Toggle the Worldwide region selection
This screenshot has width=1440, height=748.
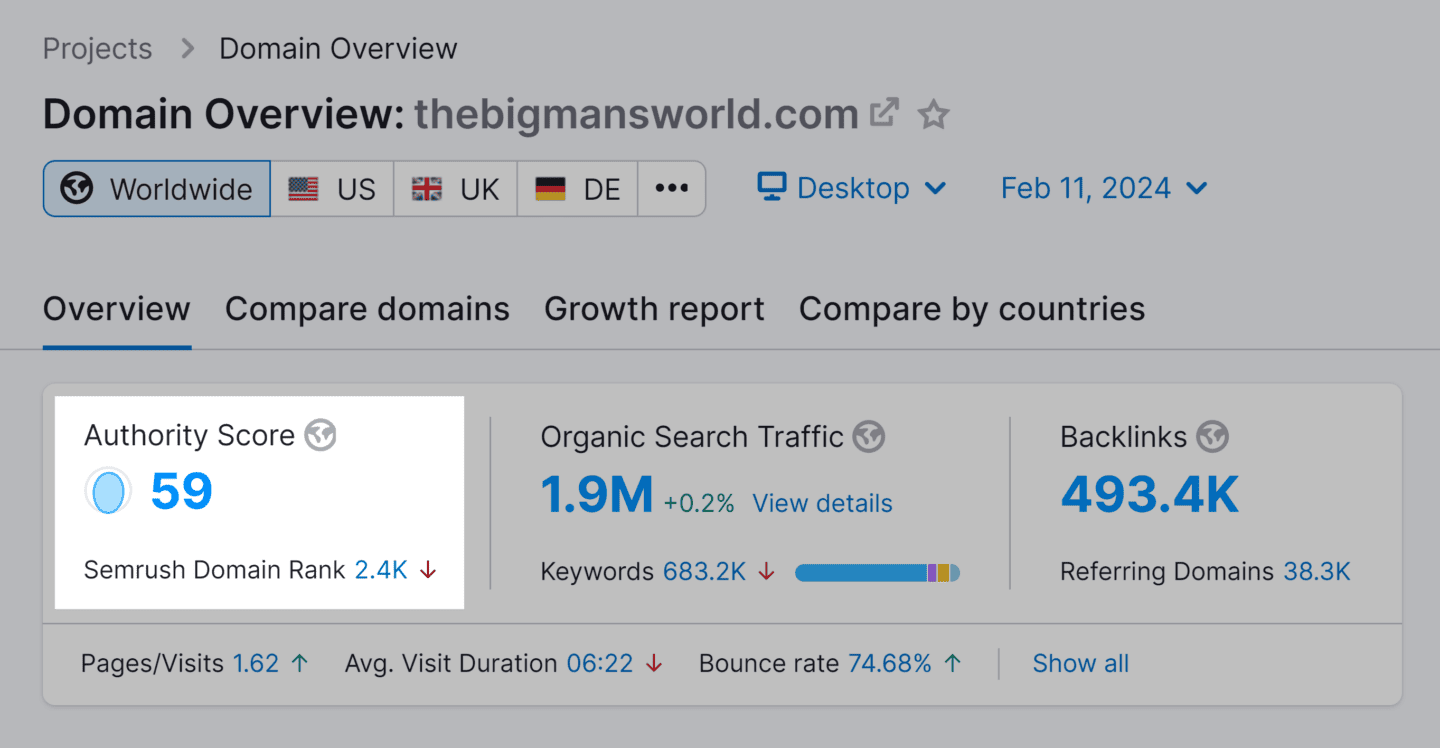(156, 188)
